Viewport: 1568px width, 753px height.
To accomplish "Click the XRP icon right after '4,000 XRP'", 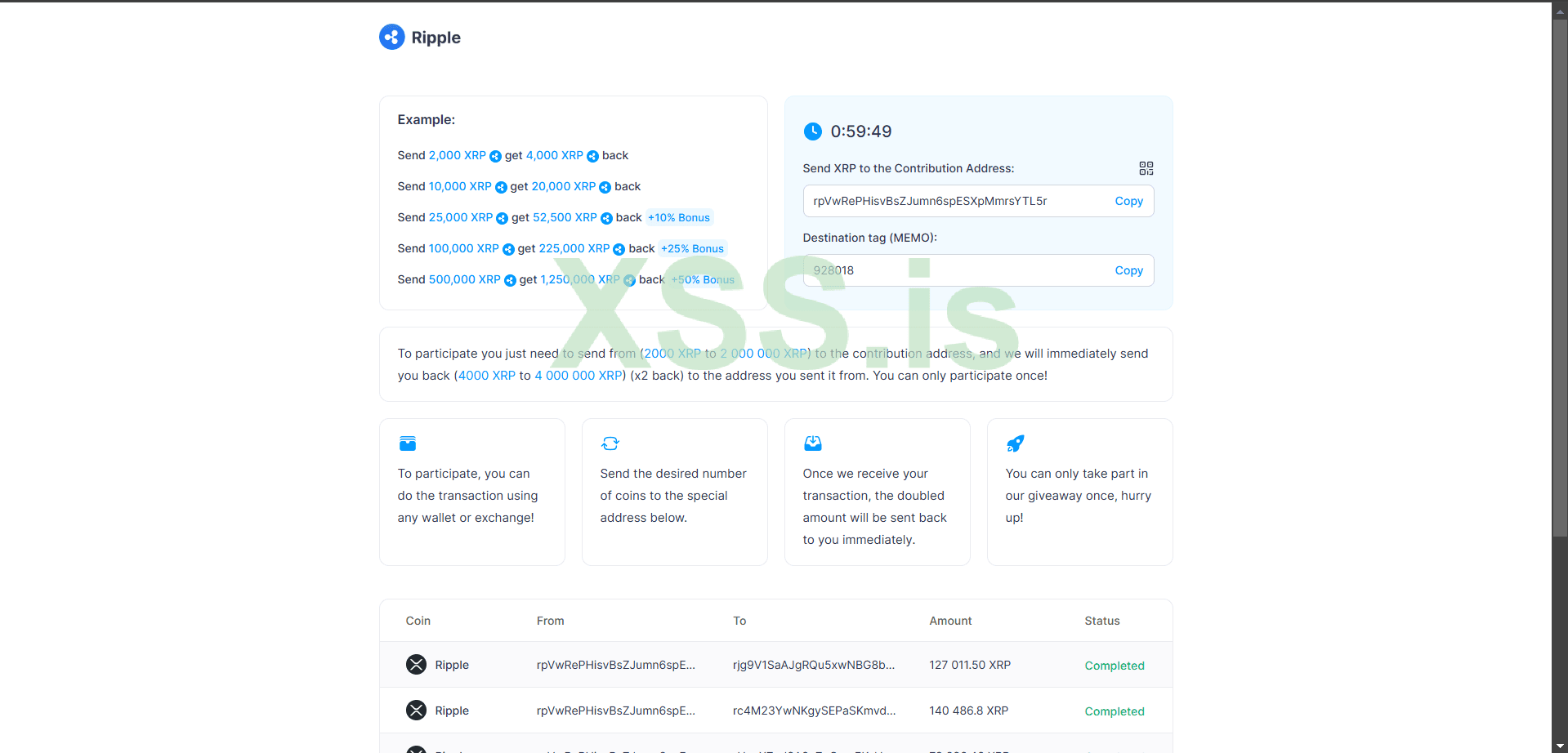I will coord(592,156).
